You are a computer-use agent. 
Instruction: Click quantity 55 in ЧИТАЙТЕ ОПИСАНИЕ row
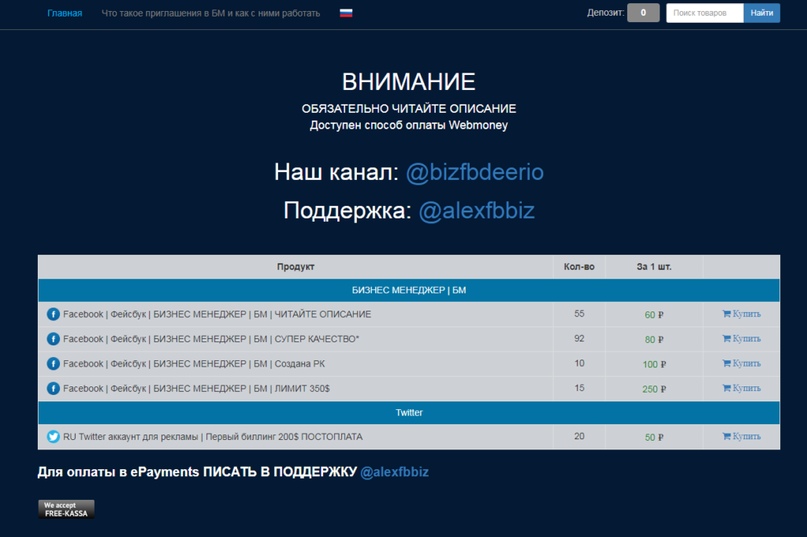(579, 314)
